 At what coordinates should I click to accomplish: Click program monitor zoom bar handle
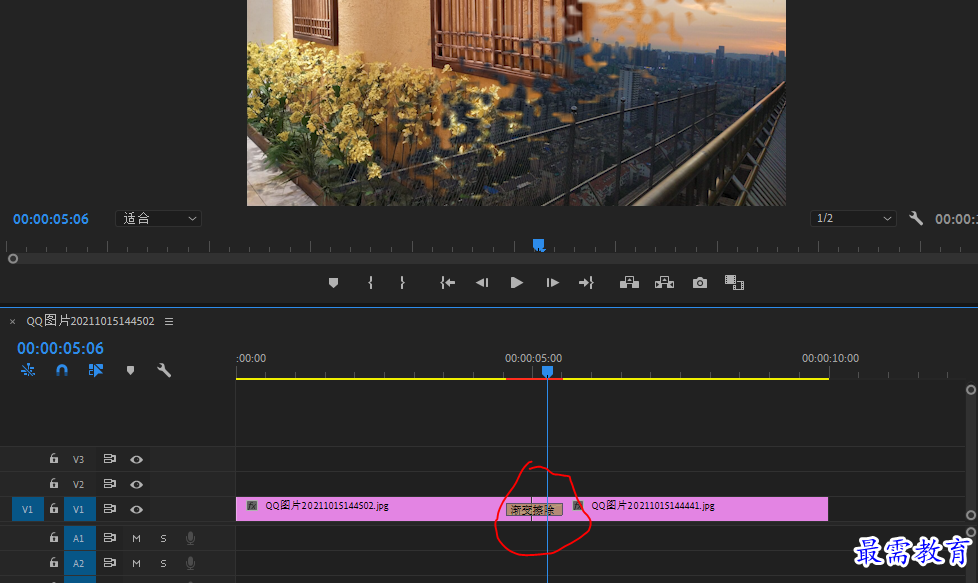click(x=13, y=259)
